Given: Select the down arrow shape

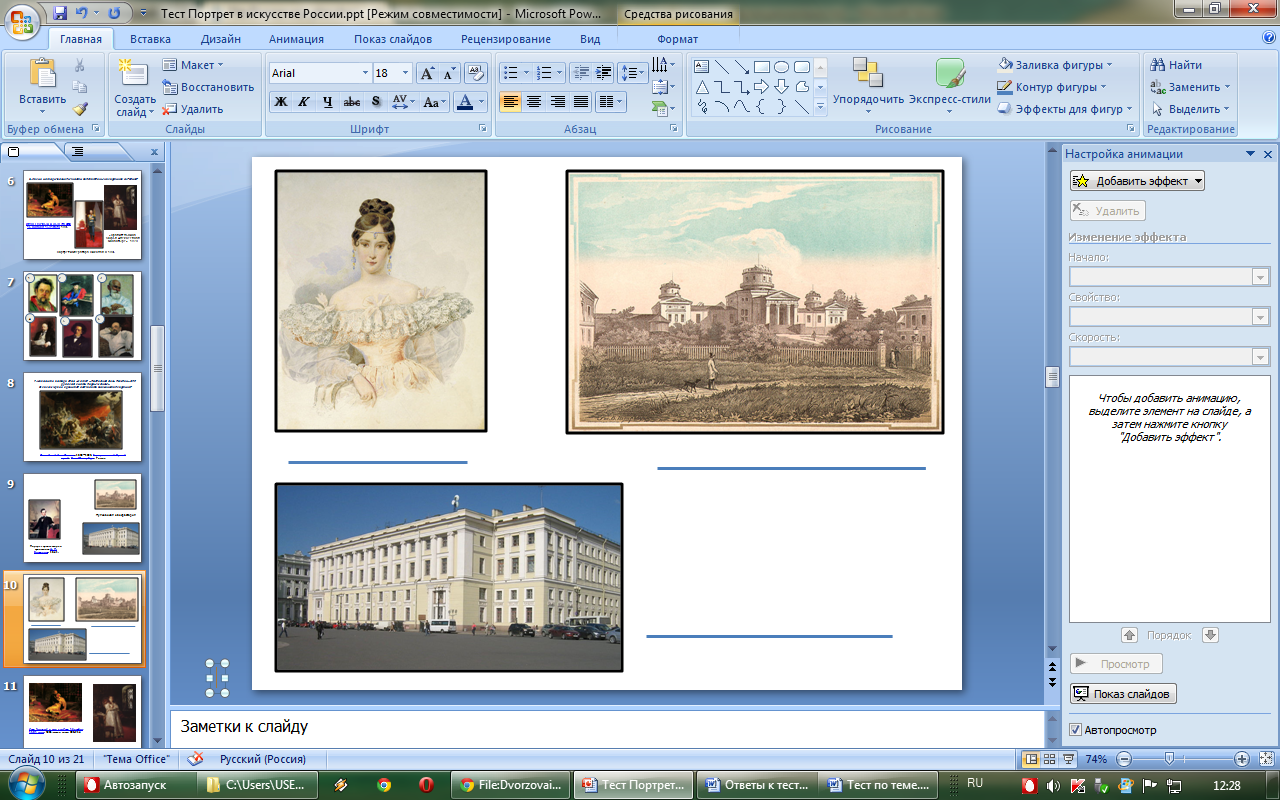Looking at the screenshot, I should coord(781,87).
